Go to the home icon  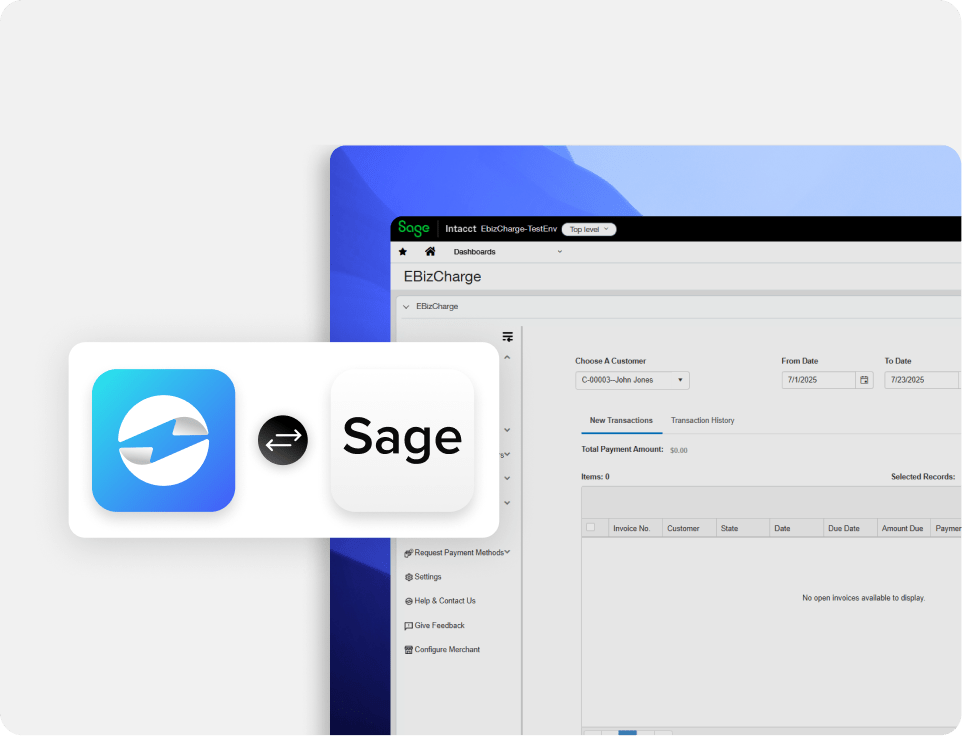pyautogui.click(x=430, y=251)
